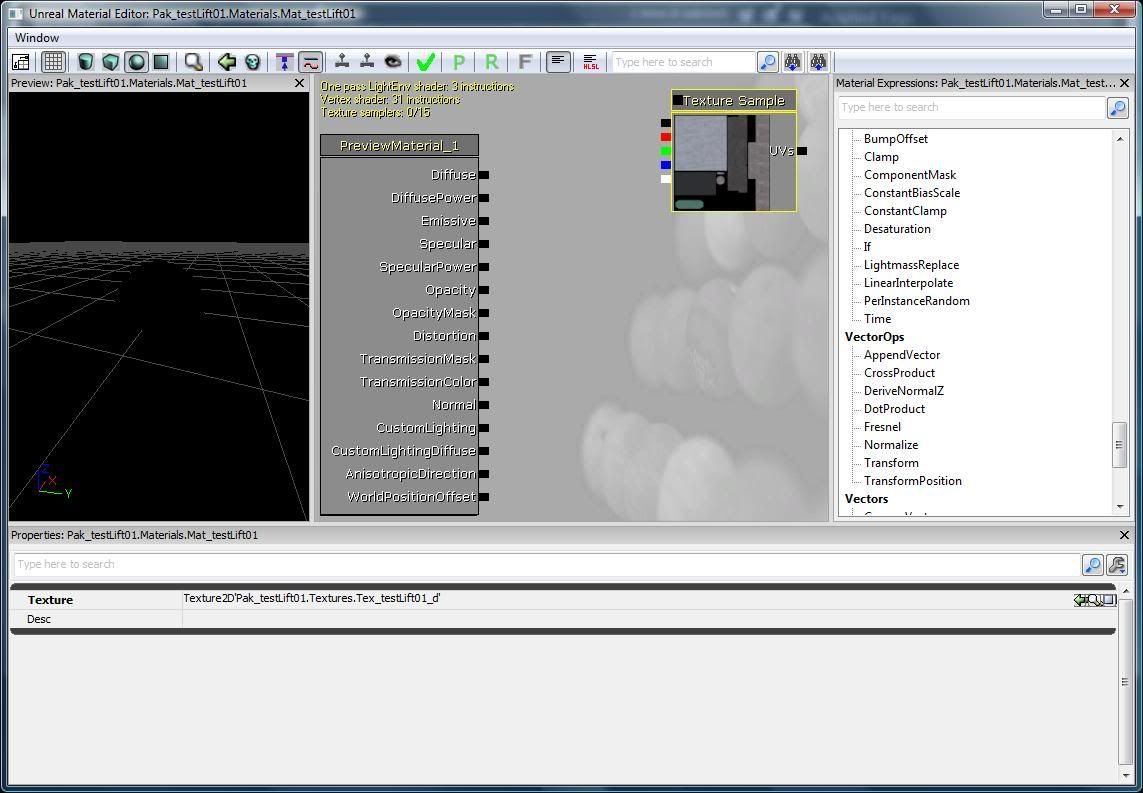Close the Material Expressions panel
The height and width of the screenshot is (793, 1143).
pyautogui.click(x=1124, y=83)
